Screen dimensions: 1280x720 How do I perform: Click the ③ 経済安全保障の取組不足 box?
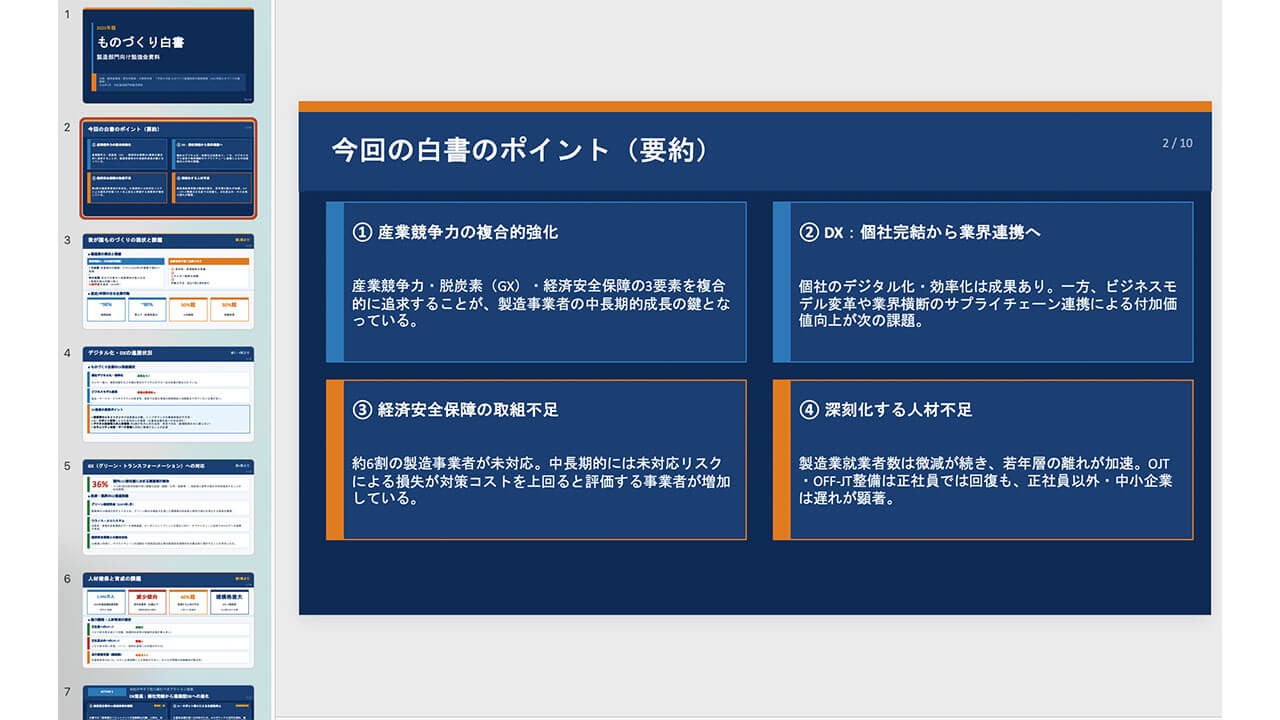(x=535, y=459)
